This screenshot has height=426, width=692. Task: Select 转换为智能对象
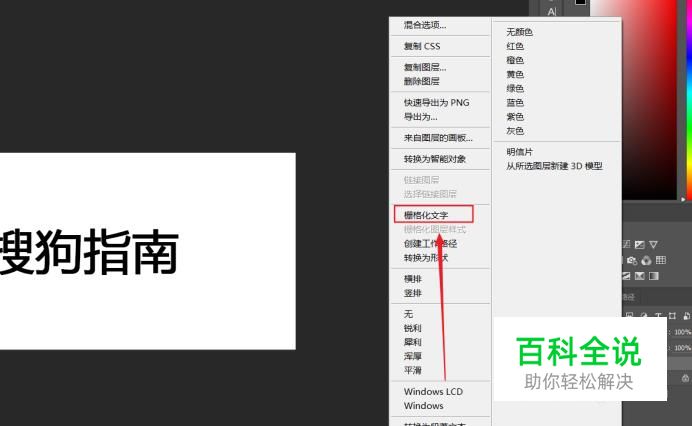coord(435,159)
